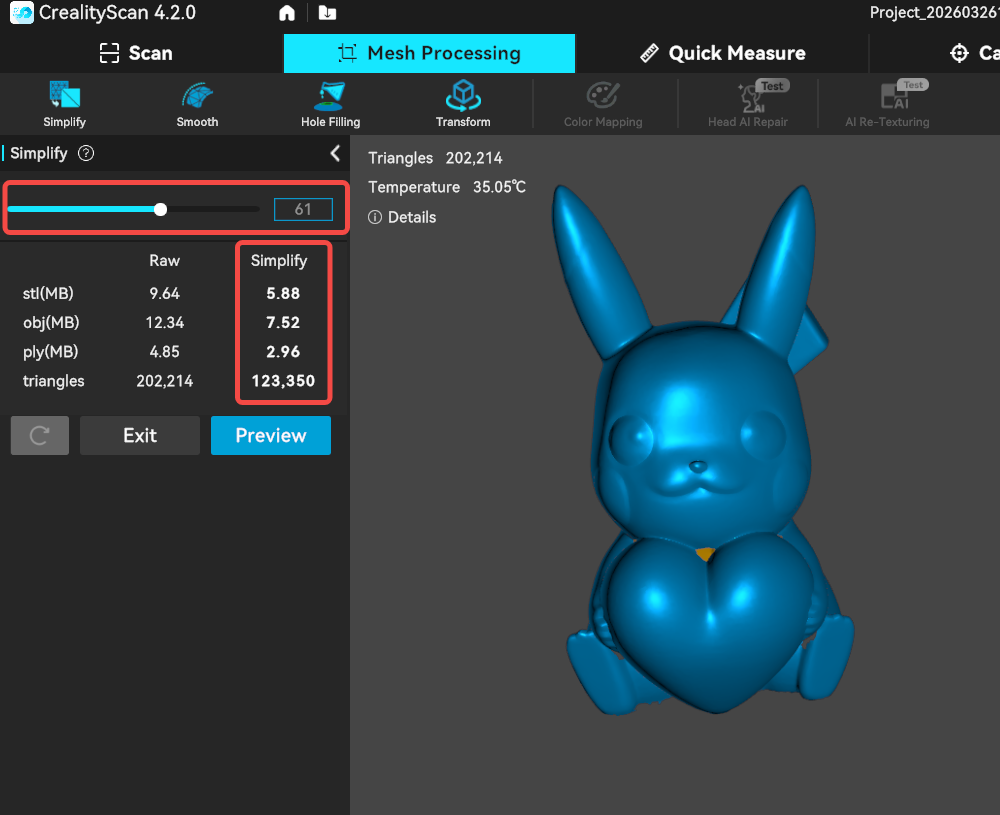Image resolution: width=1000 pixels, height=815 pixels.
Task: Open the Quick Measure tab
Action: pos(722,53)
